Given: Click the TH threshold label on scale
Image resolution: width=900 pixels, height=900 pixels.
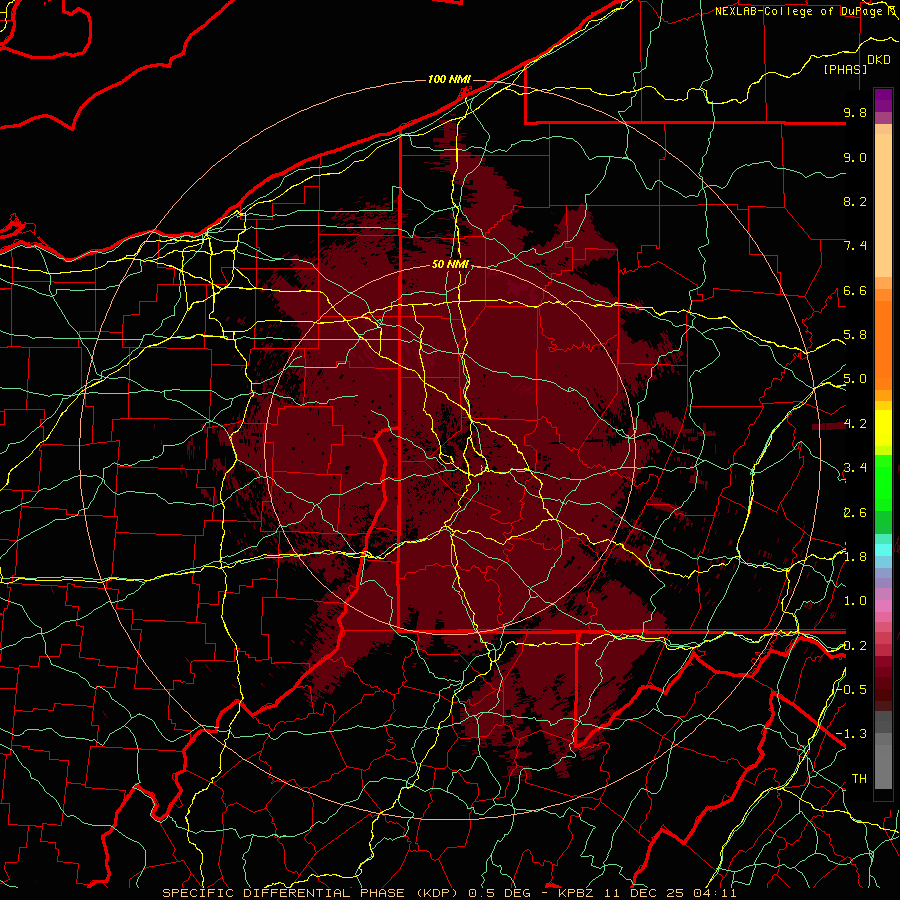Looking at the screenshot, I should click(x=859, y=779).
